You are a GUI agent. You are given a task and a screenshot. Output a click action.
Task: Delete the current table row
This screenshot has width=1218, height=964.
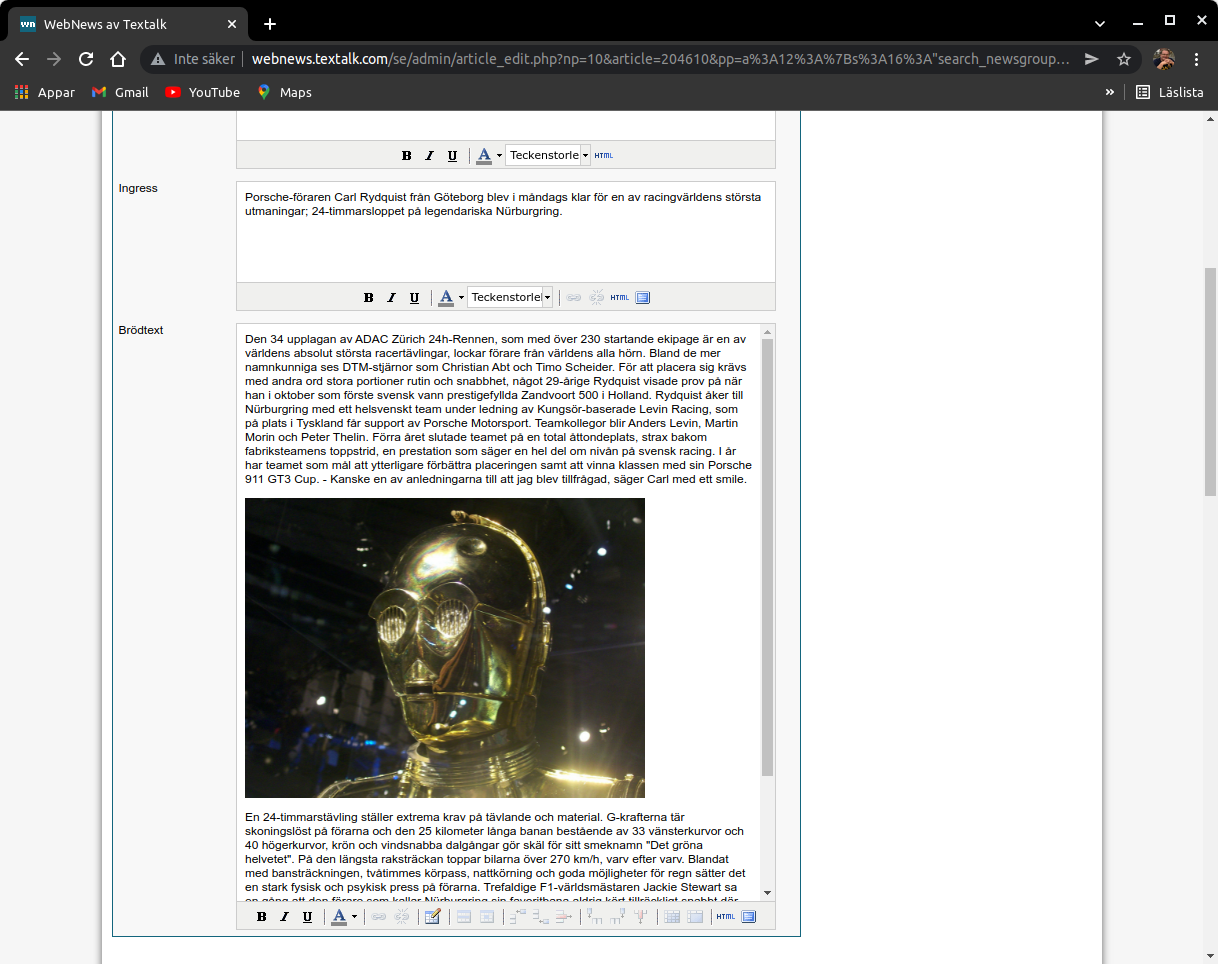(564, 916)
